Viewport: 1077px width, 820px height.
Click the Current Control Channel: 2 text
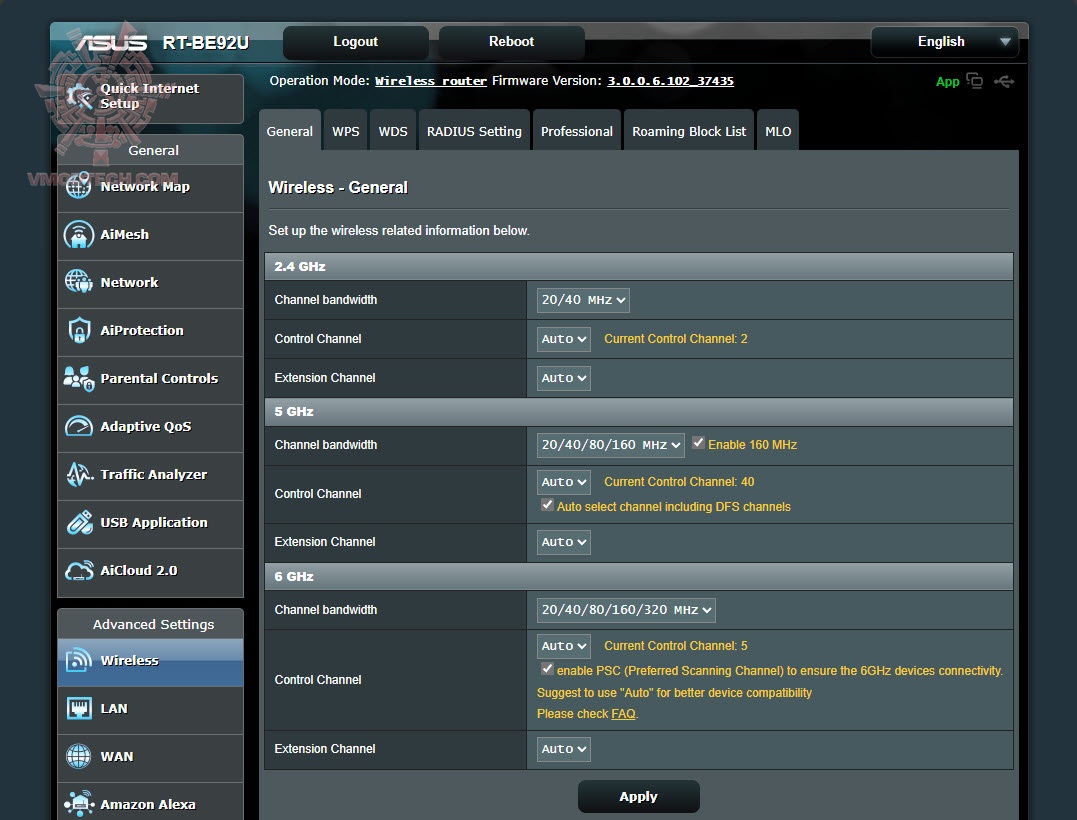click(675, 339)
